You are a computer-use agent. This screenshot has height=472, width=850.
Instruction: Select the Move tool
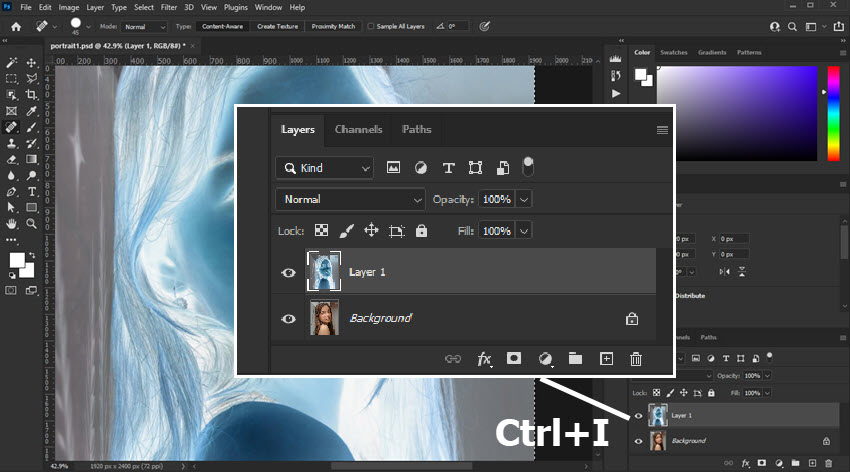click(x=31, y=63)
